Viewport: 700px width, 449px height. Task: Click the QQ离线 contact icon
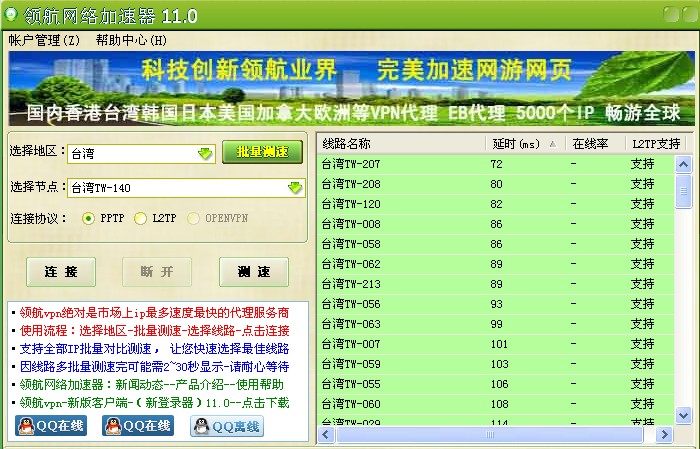(227, 426)
